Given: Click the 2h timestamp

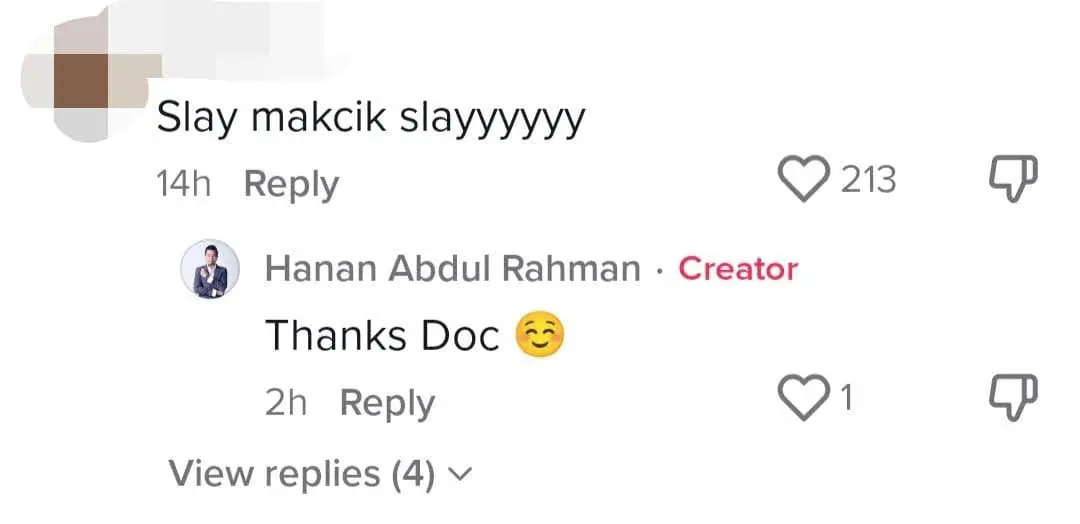Looking at the screenshot, I should [288, 403].
